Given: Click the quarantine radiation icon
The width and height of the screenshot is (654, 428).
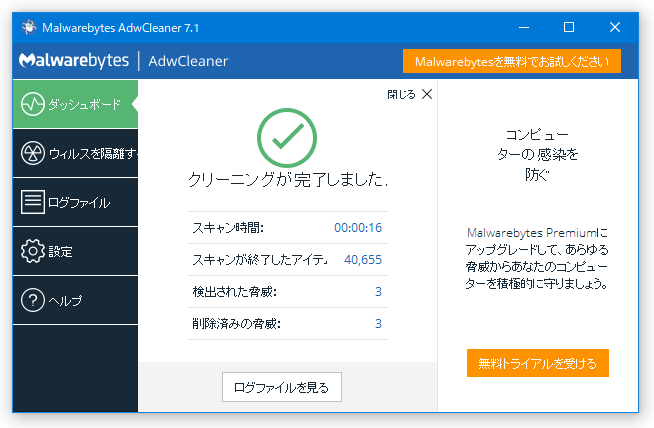Looking at the screenshot, I should coord(33,153).
